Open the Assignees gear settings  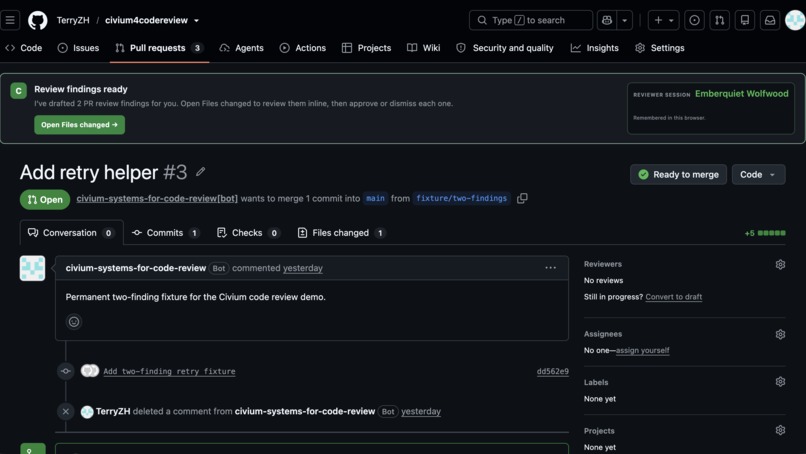(x=780, y=334)
